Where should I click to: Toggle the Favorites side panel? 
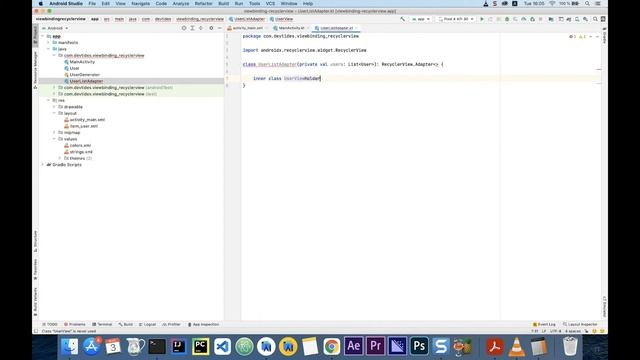[x=36, y=270]
